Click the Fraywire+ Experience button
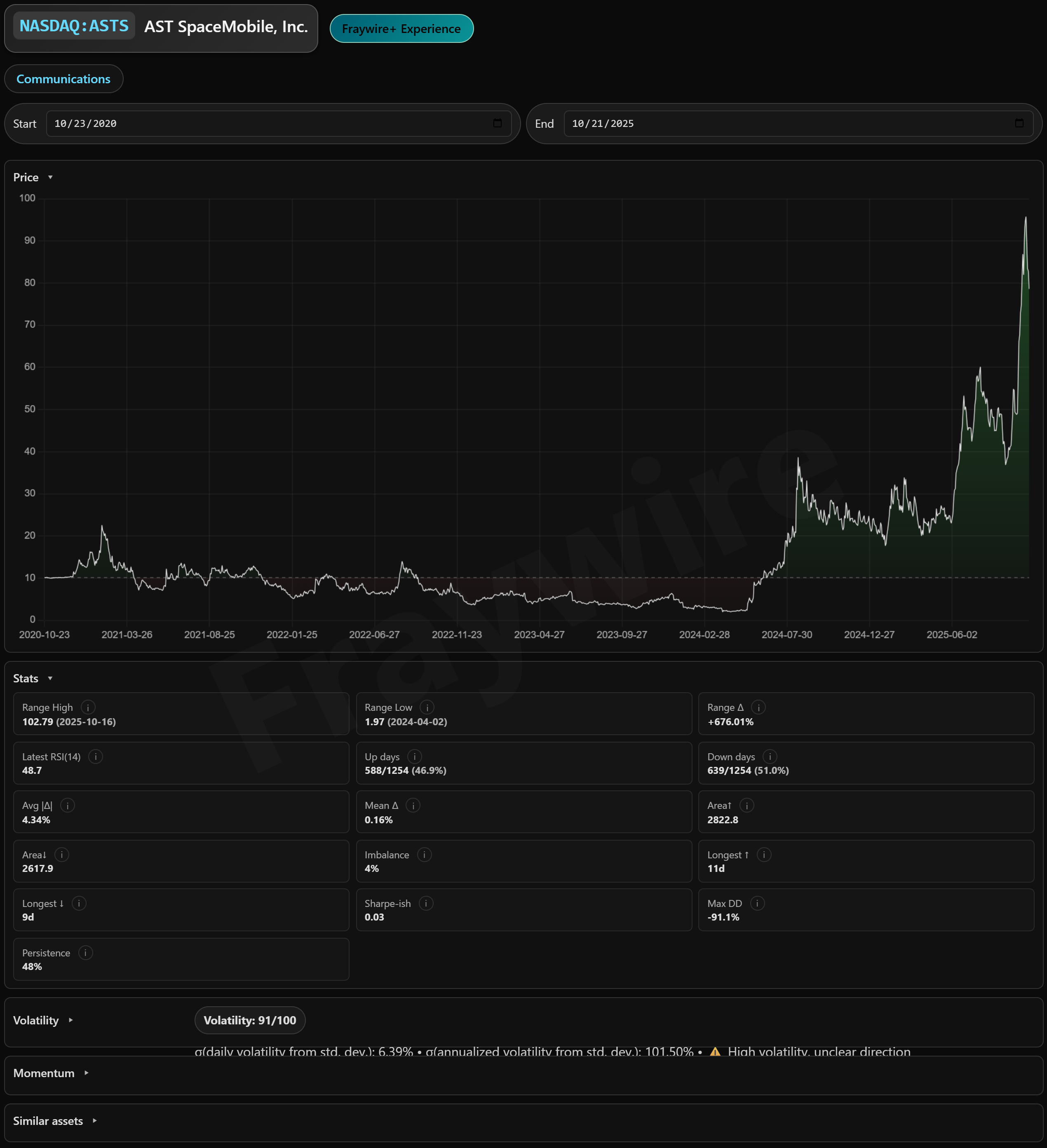This screenshot has width=1047, height=1148. (401, 28)
